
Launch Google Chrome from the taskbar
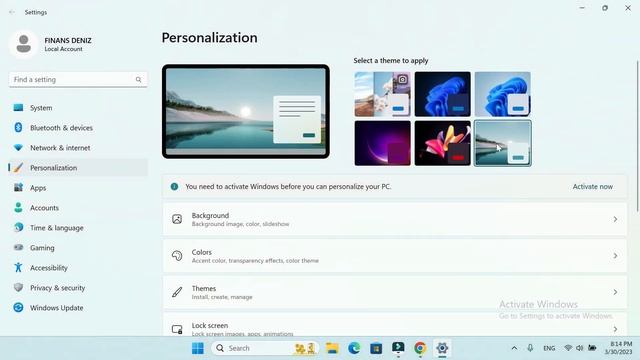(x=420, y=348)
